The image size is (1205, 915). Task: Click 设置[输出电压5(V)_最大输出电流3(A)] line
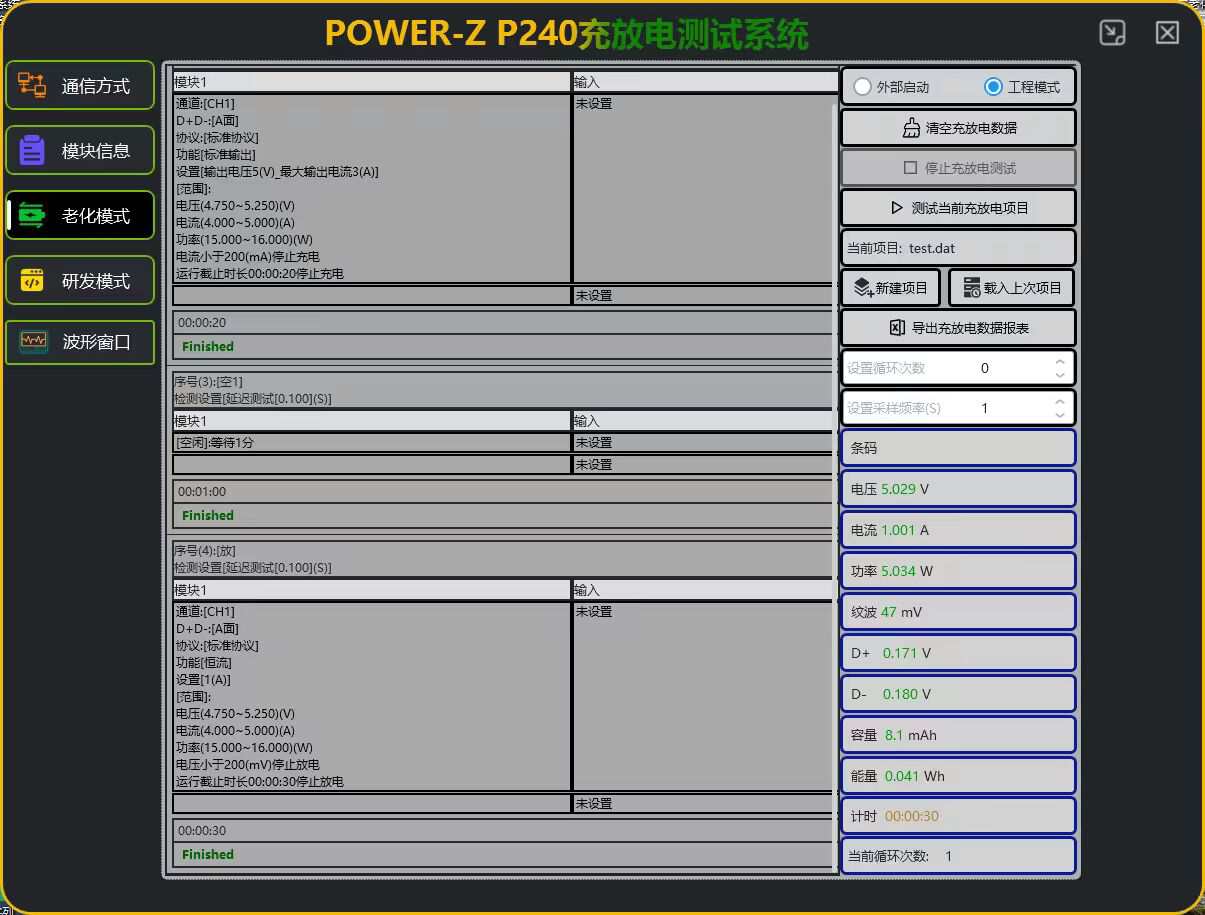pos(277,172)
